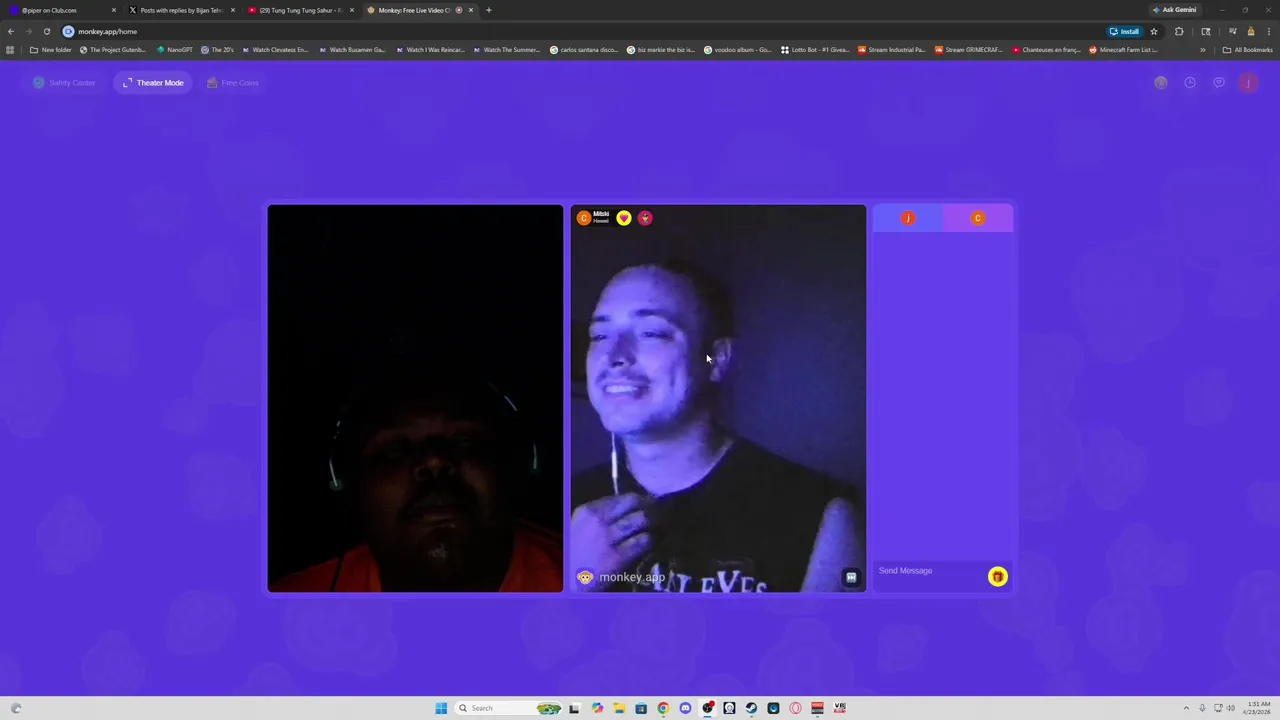Click the coin icon in header
1280x720 pixels.
(1161, 83)
